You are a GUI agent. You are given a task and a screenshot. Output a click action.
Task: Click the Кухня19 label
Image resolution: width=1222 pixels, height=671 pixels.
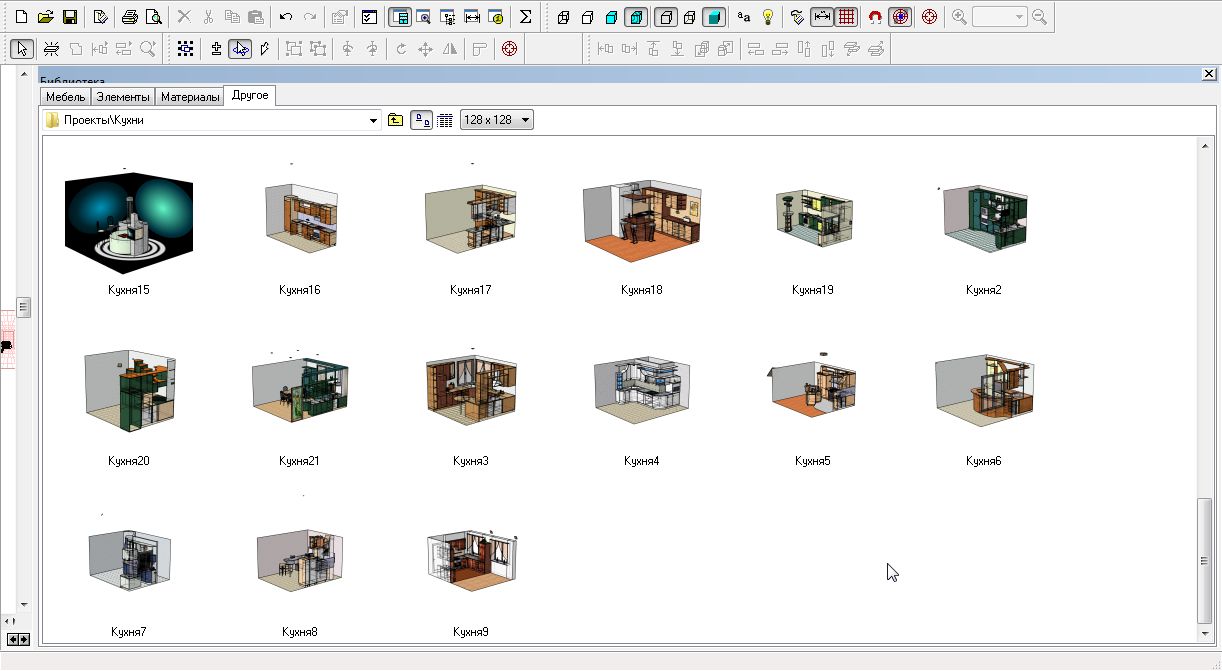[x=813, y=290]
